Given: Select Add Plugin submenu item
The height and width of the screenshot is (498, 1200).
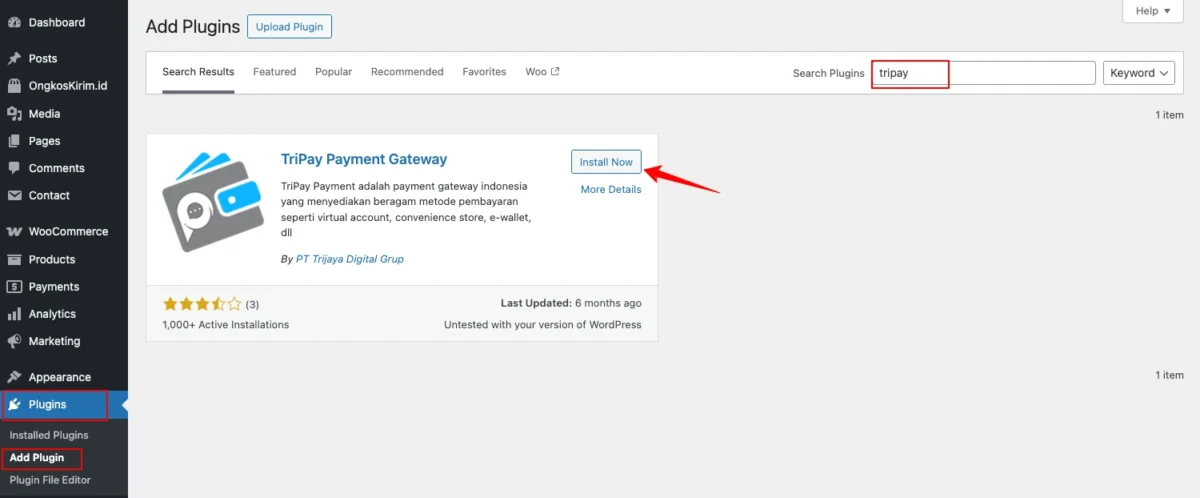Looking at the screenshot, I should pos(37,458).
